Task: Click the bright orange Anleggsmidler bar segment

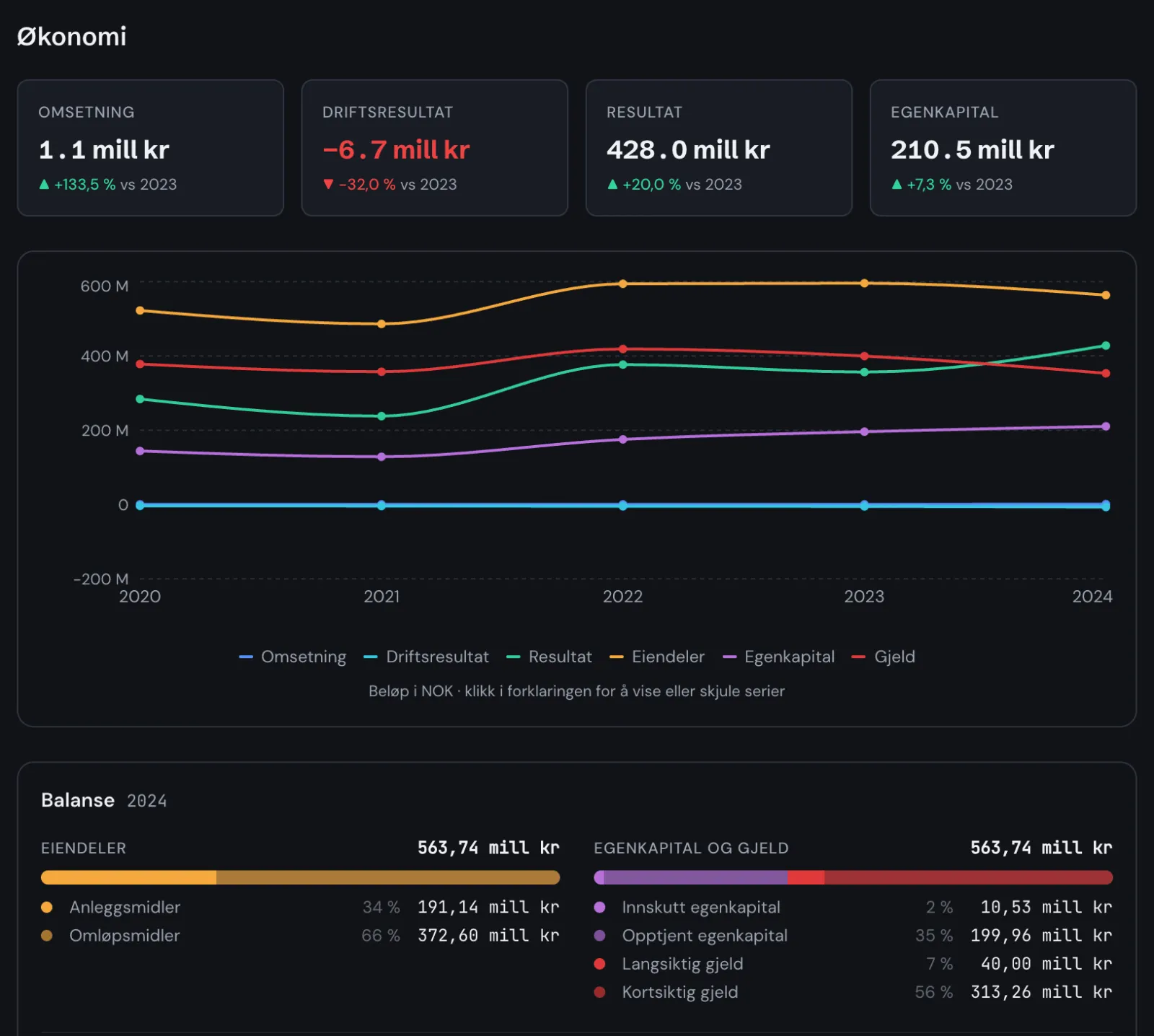Action: pos(128,877)
